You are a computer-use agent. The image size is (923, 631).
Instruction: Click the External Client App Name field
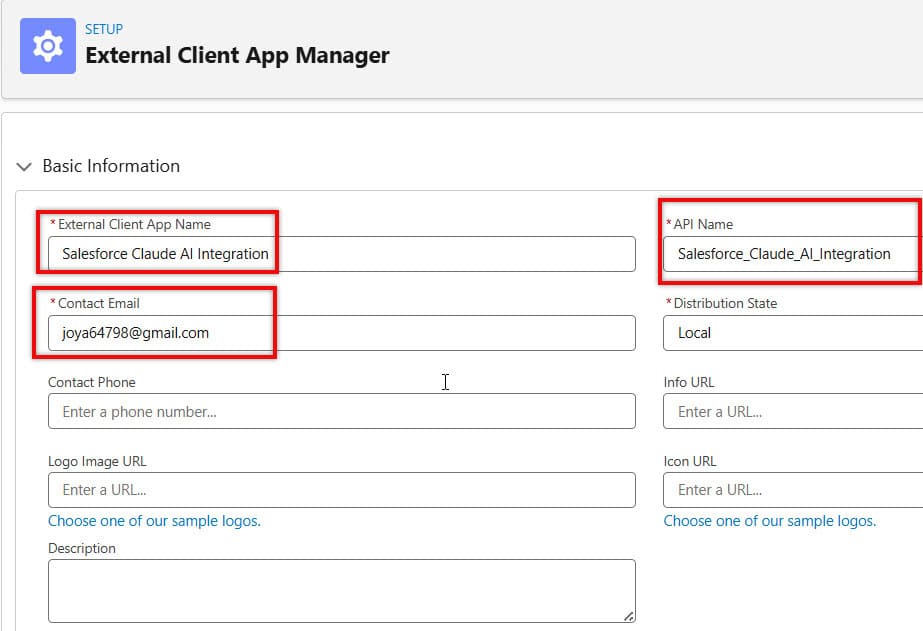pos(341,254)
